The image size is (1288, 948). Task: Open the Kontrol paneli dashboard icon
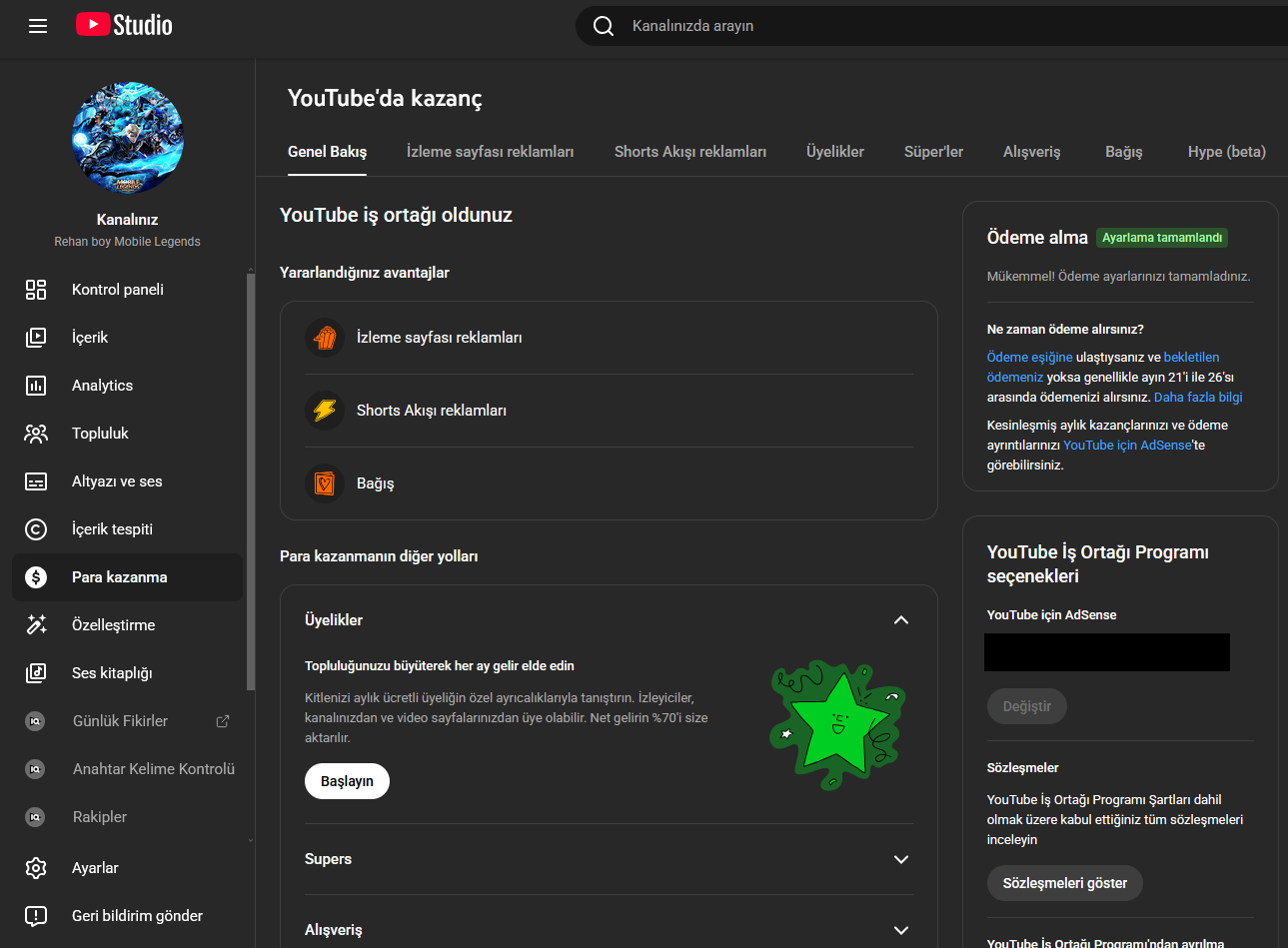[x=36, y=290]
